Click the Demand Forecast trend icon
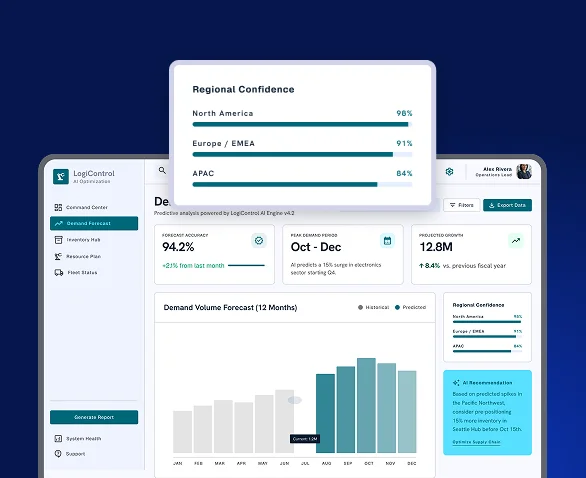586x478 pixels. (x=59, y=223)
